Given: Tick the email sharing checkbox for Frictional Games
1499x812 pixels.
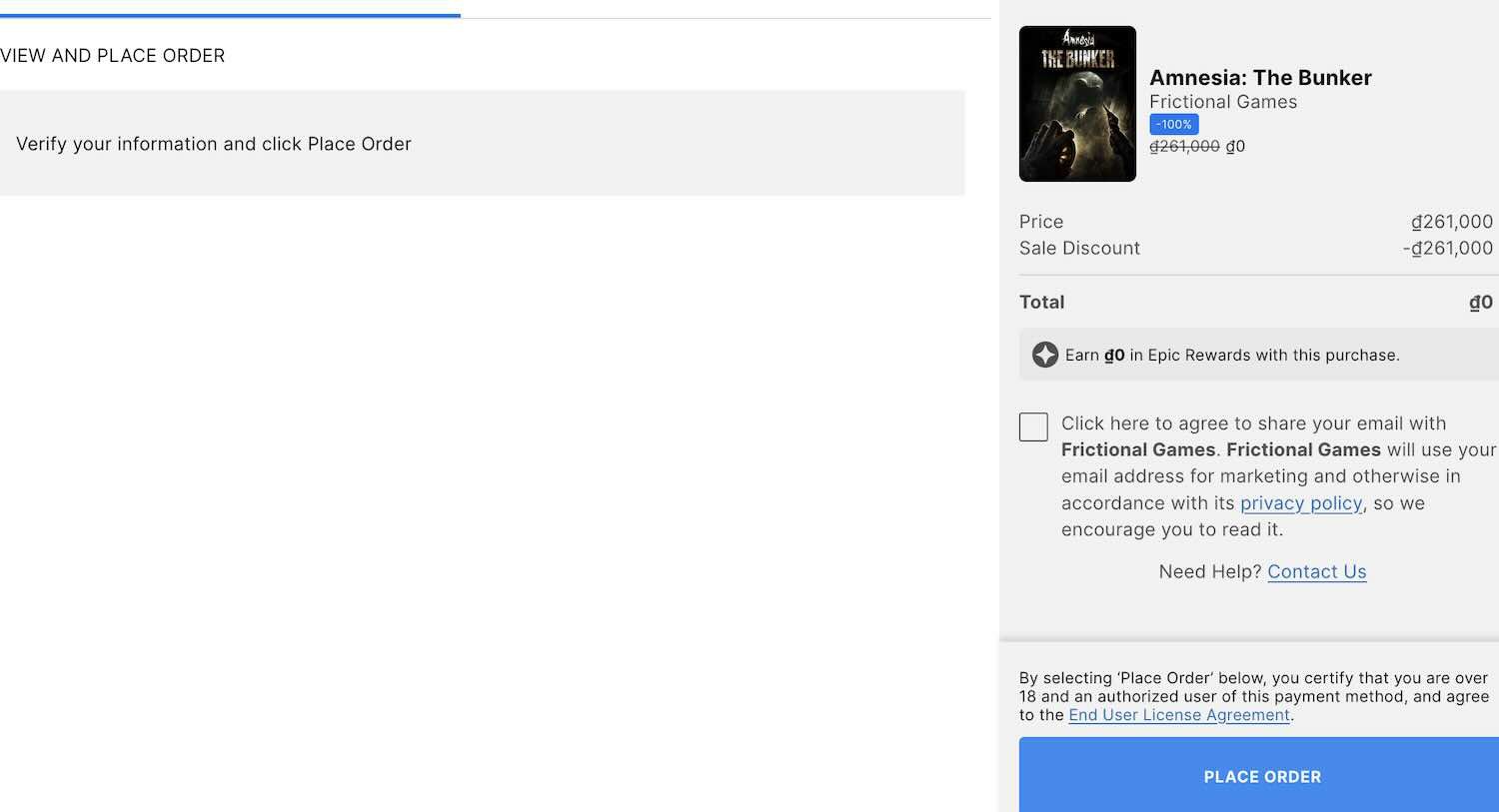Looking at the screenshot, I should pyautogui.click(x=1033, y=426).
